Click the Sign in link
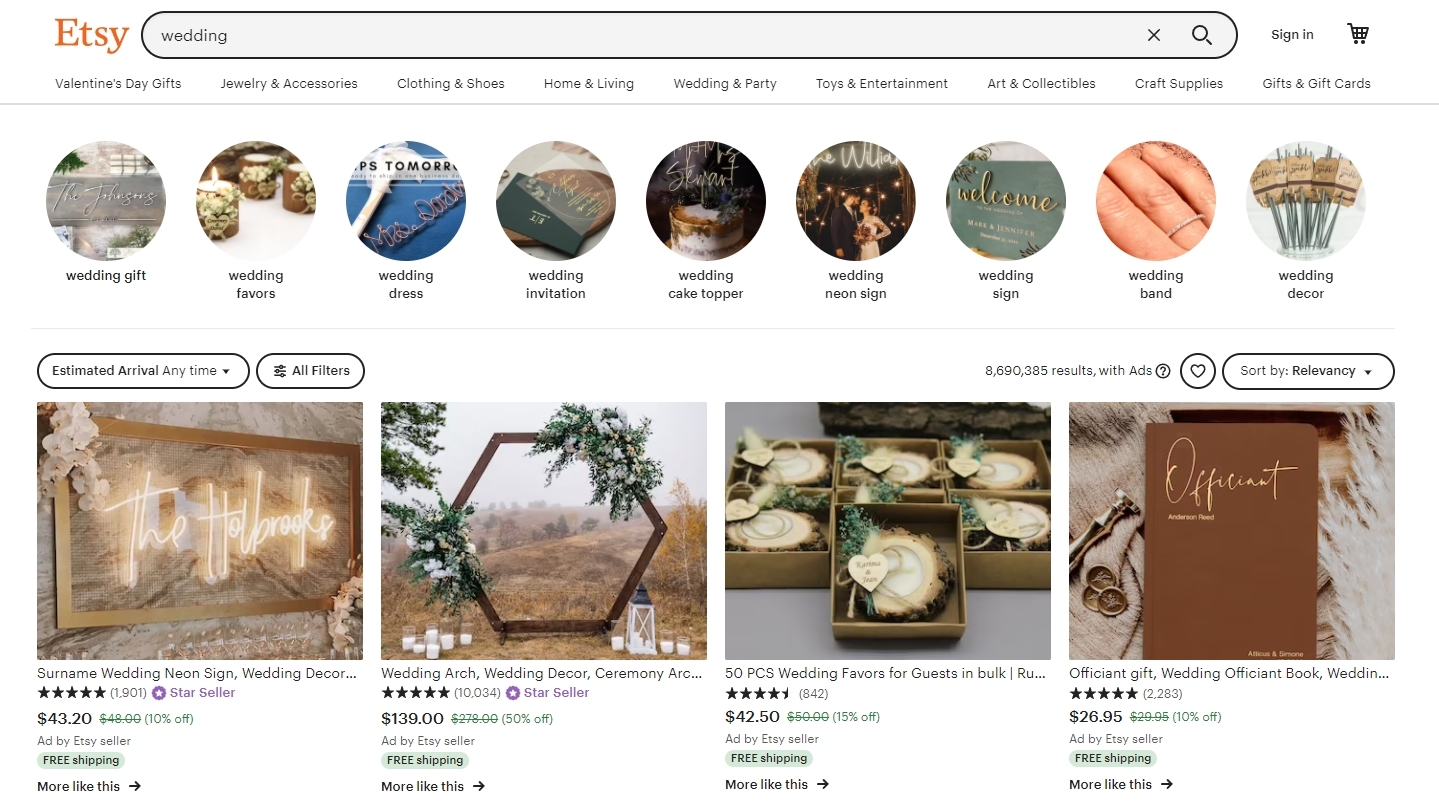Image resolution: width=1439 pixels, height=802 pixels. (1292, 35)
